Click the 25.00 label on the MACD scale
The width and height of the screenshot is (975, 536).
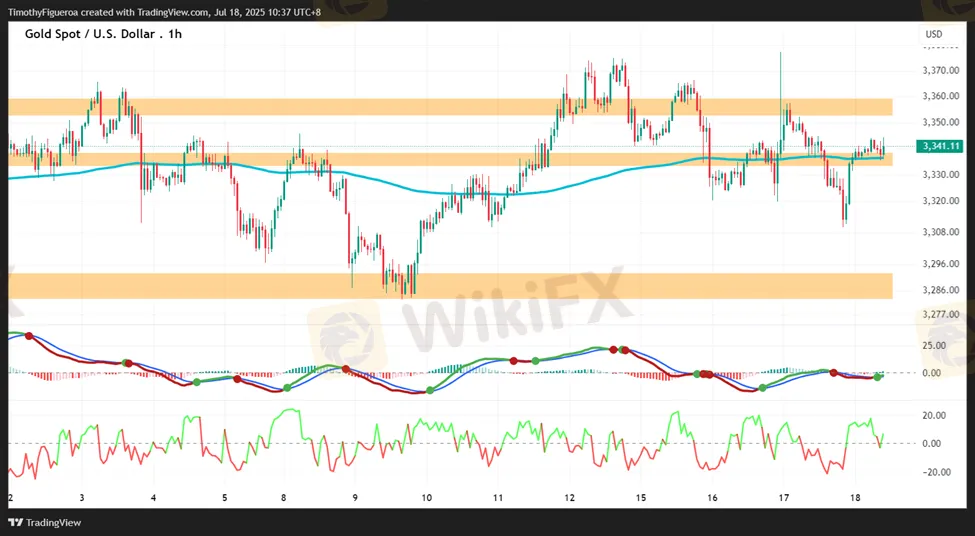[935, 346]
